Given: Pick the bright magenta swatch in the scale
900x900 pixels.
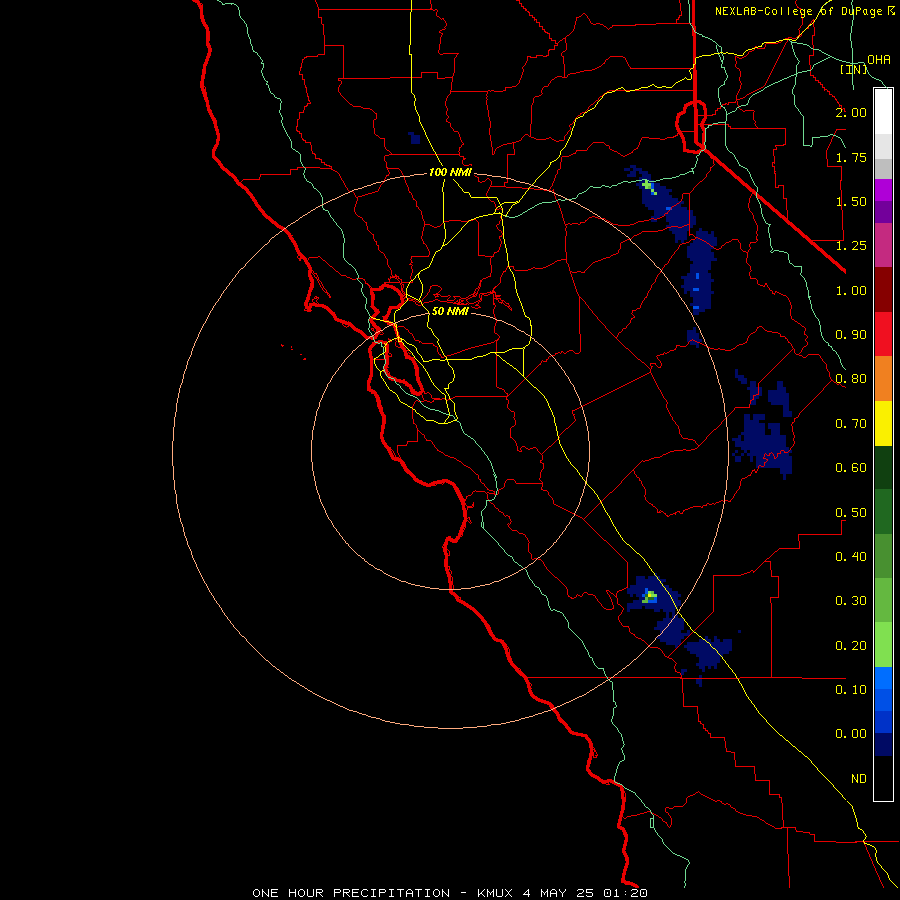Looking at the screenshot, I should click(x=883, y=190).
